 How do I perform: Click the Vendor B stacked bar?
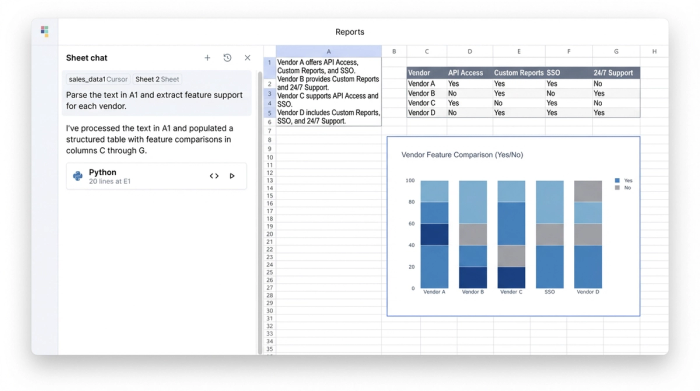tap(473, 234)
